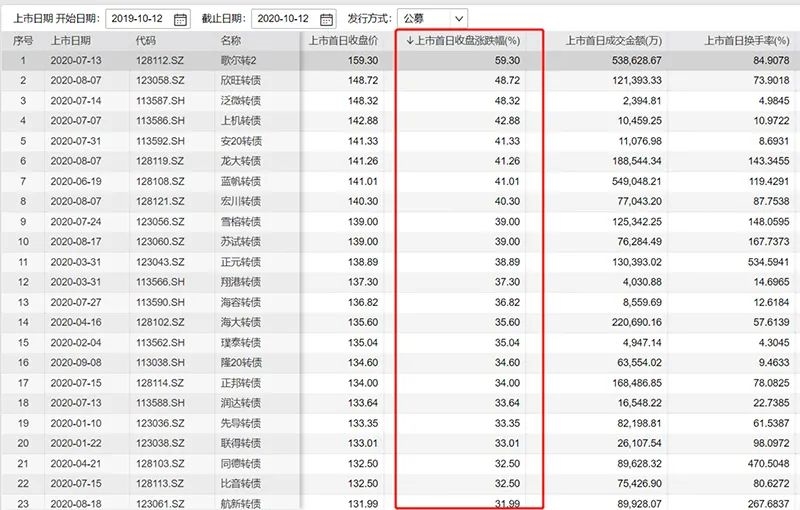Click the listing date 2020-01-10
The width and height of the screenshot is (800, 510).
[76, 423]
